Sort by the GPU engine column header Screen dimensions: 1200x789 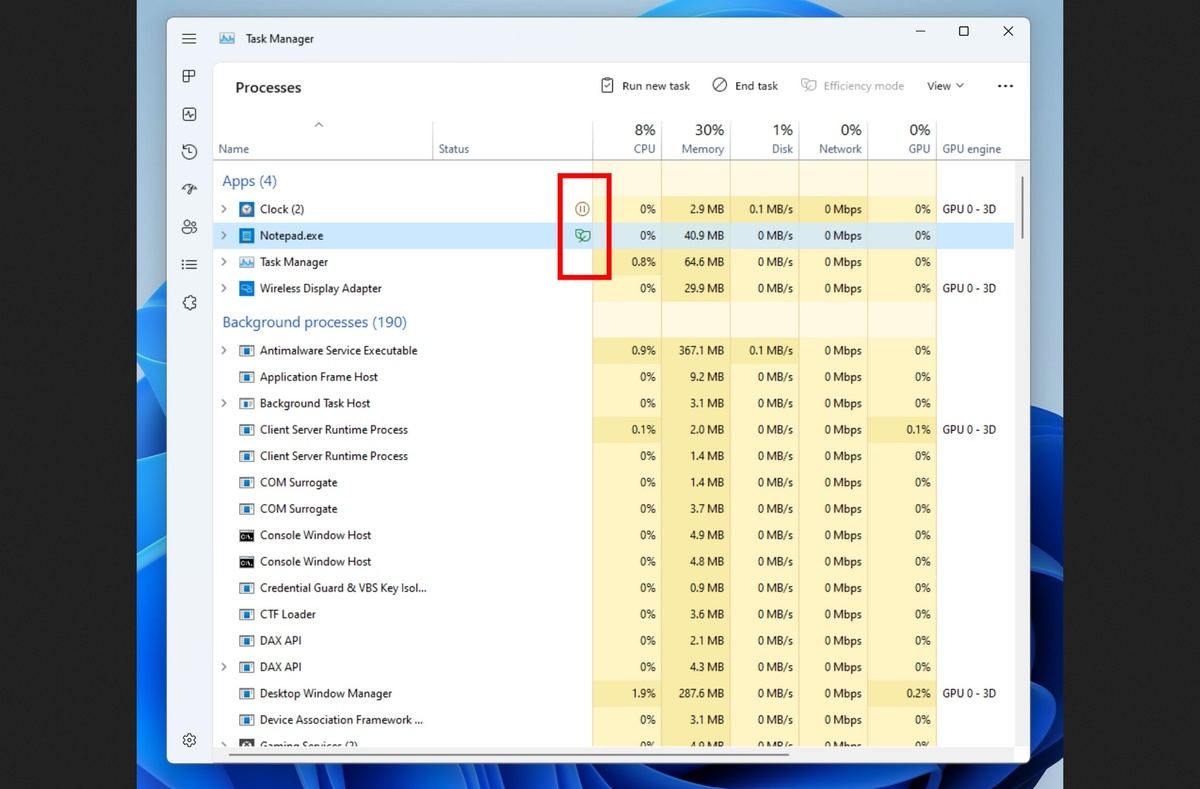tap(971, 149)
